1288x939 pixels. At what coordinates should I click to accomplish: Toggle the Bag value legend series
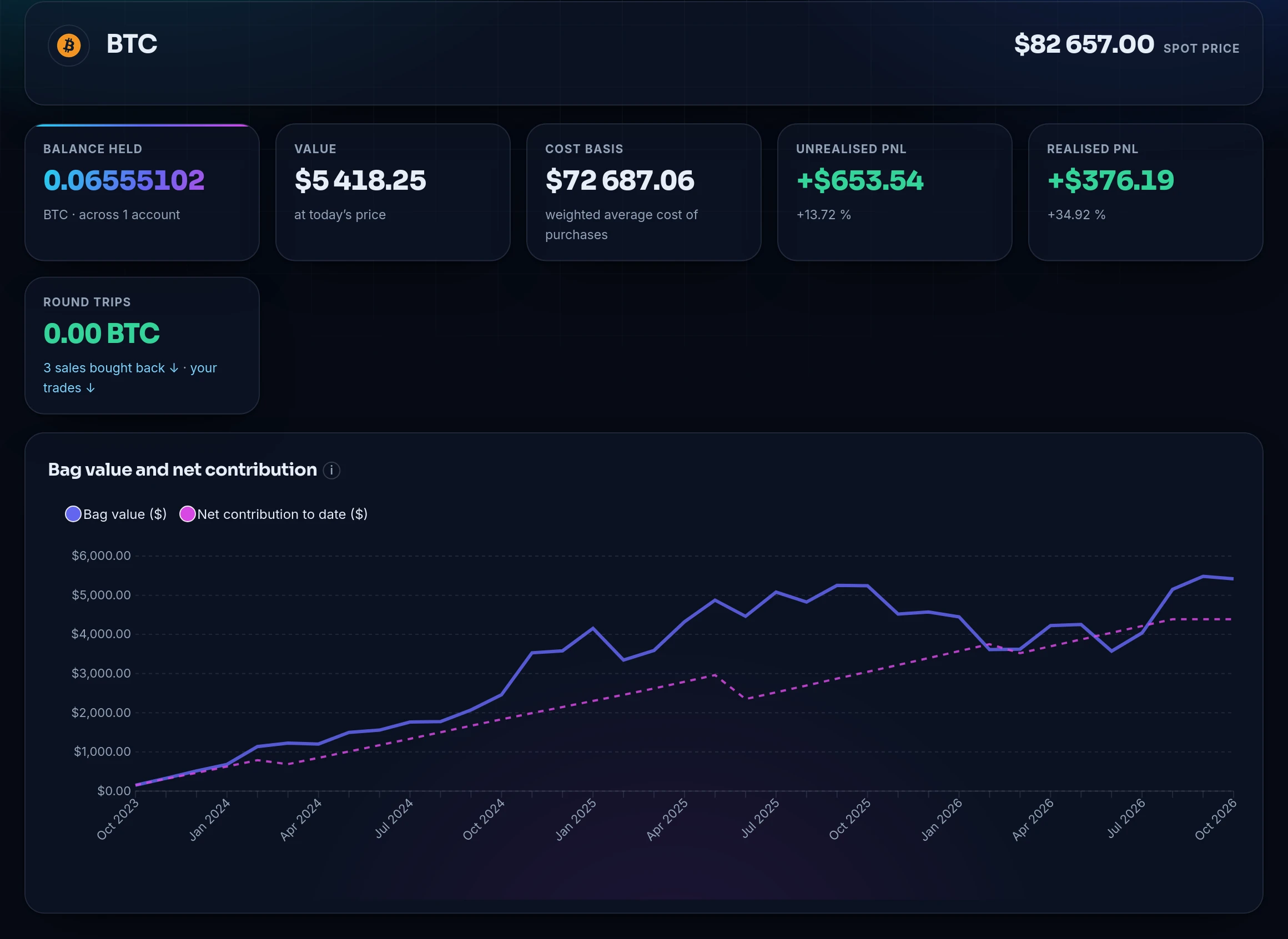[116, 514]
